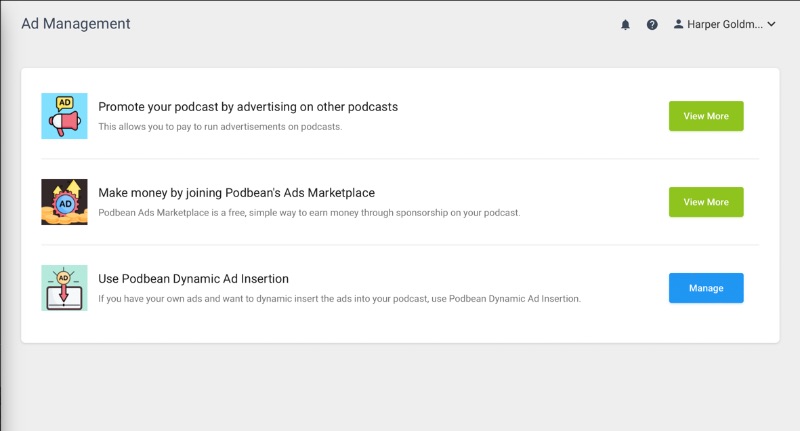Click the Ads Marketplace coins thumbnail
This screenshot has height=431, width=800.
64,202
